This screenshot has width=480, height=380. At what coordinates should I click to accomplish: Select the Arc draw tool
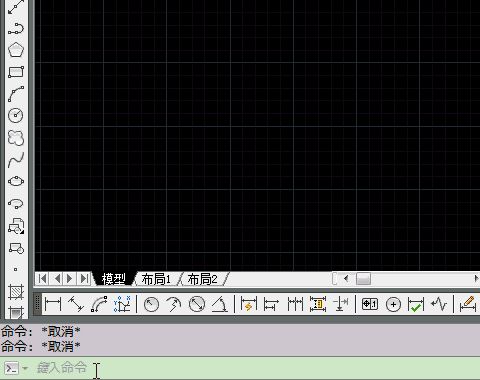coord(16,94)
